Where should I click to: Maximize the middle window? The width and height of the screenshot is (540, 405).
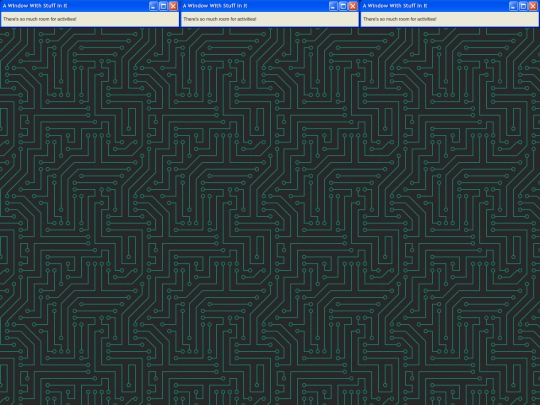pyautogui.click(x=343, y=6)
